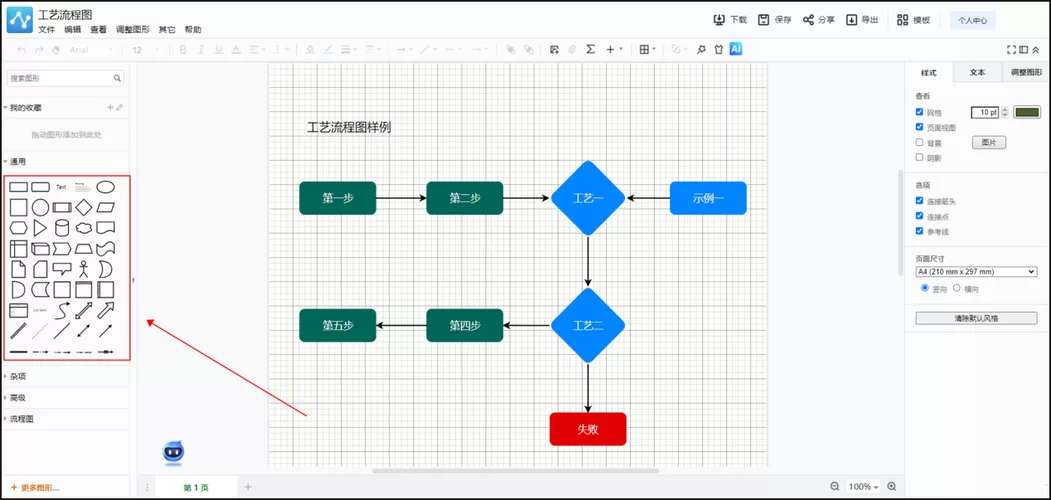Click 清除默认风格 button
Viewport: 1051px width, 500px height.
[976, 318]
